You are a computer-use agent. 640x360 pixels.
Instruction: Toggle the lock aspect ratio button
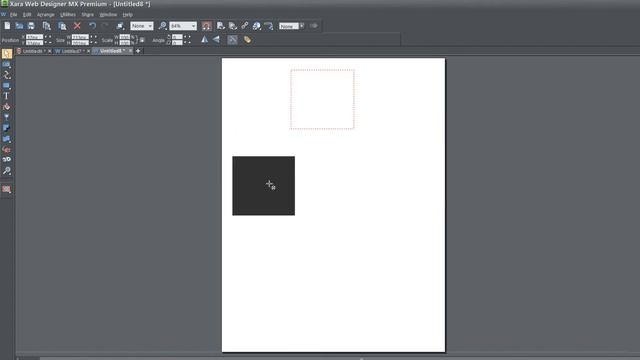click(142, 40)
